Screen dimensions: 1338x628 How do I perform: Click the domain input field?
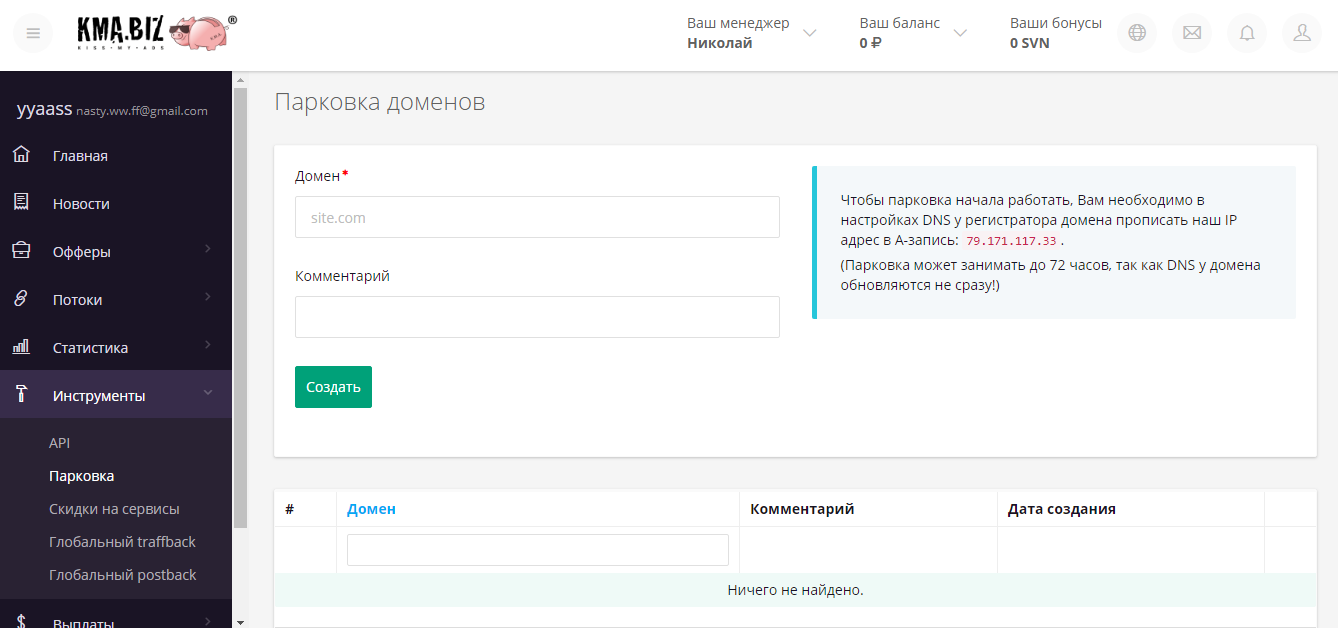pos(537,217)
